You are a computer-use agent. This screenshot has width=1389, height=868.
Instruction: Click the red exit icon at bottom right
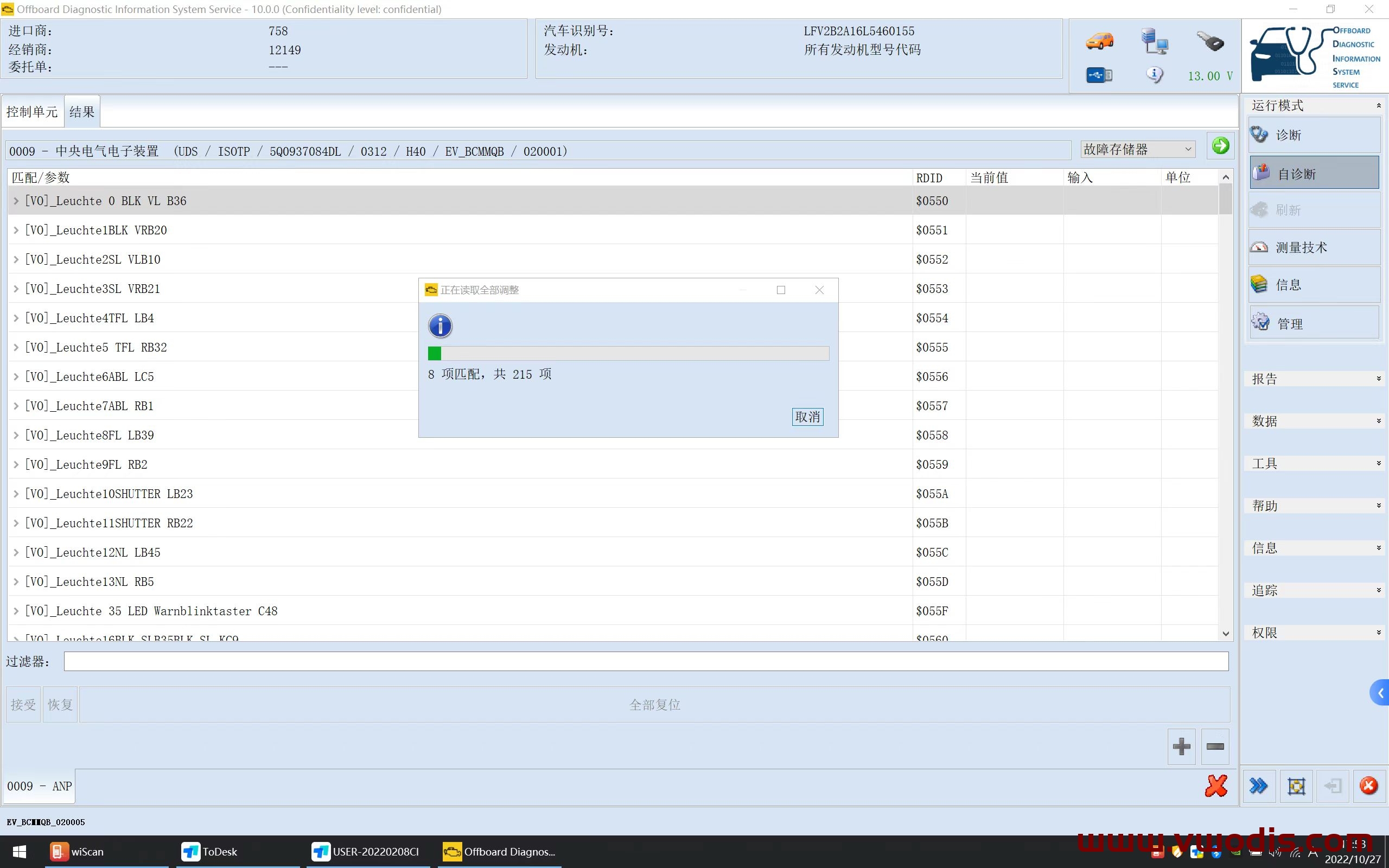pyautogui.click(x=1368, y=786)
